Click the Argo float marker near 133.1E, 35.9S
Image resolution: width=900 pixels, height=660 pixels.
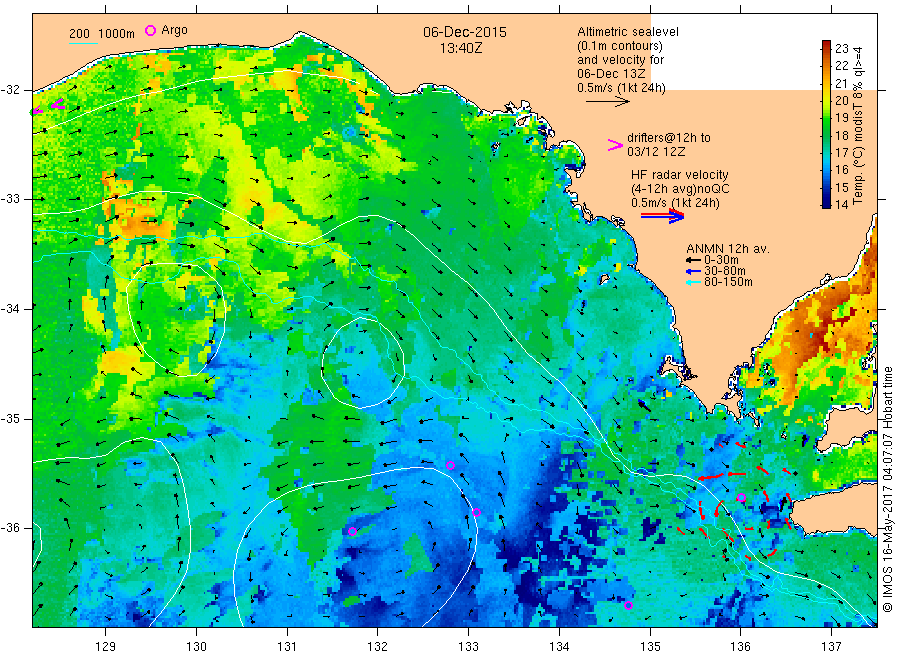[x=476, y=513]
